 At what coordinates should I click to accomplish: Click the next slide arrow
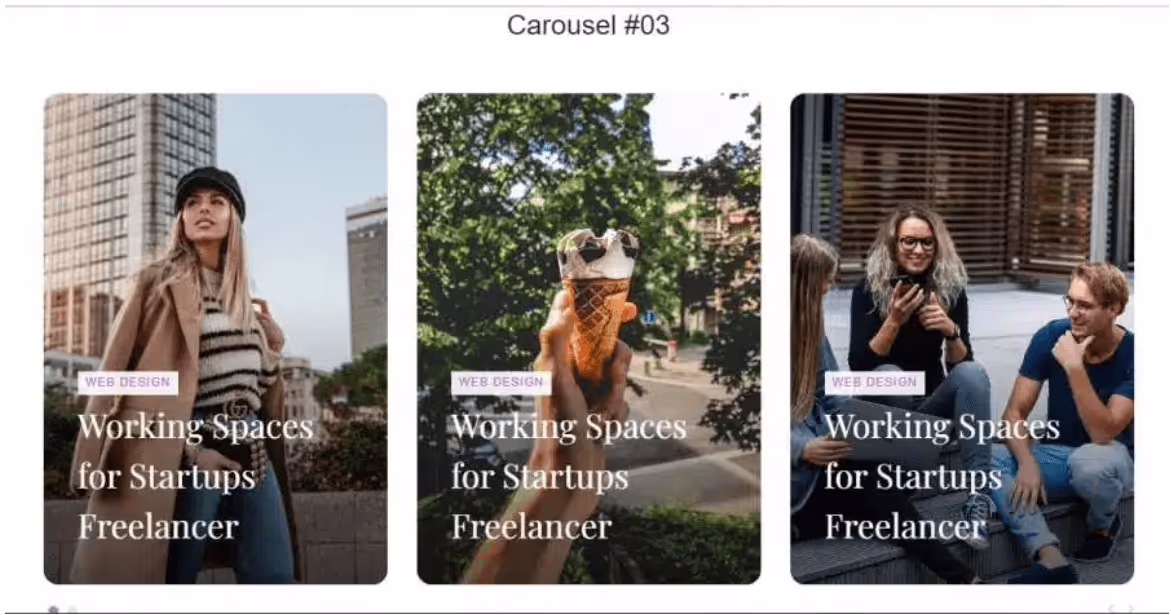coord(1131,610)
